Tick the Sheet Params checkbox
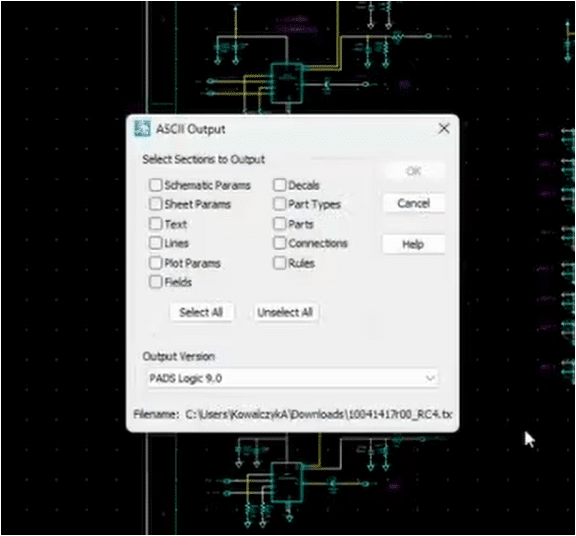 pos(155,204)
